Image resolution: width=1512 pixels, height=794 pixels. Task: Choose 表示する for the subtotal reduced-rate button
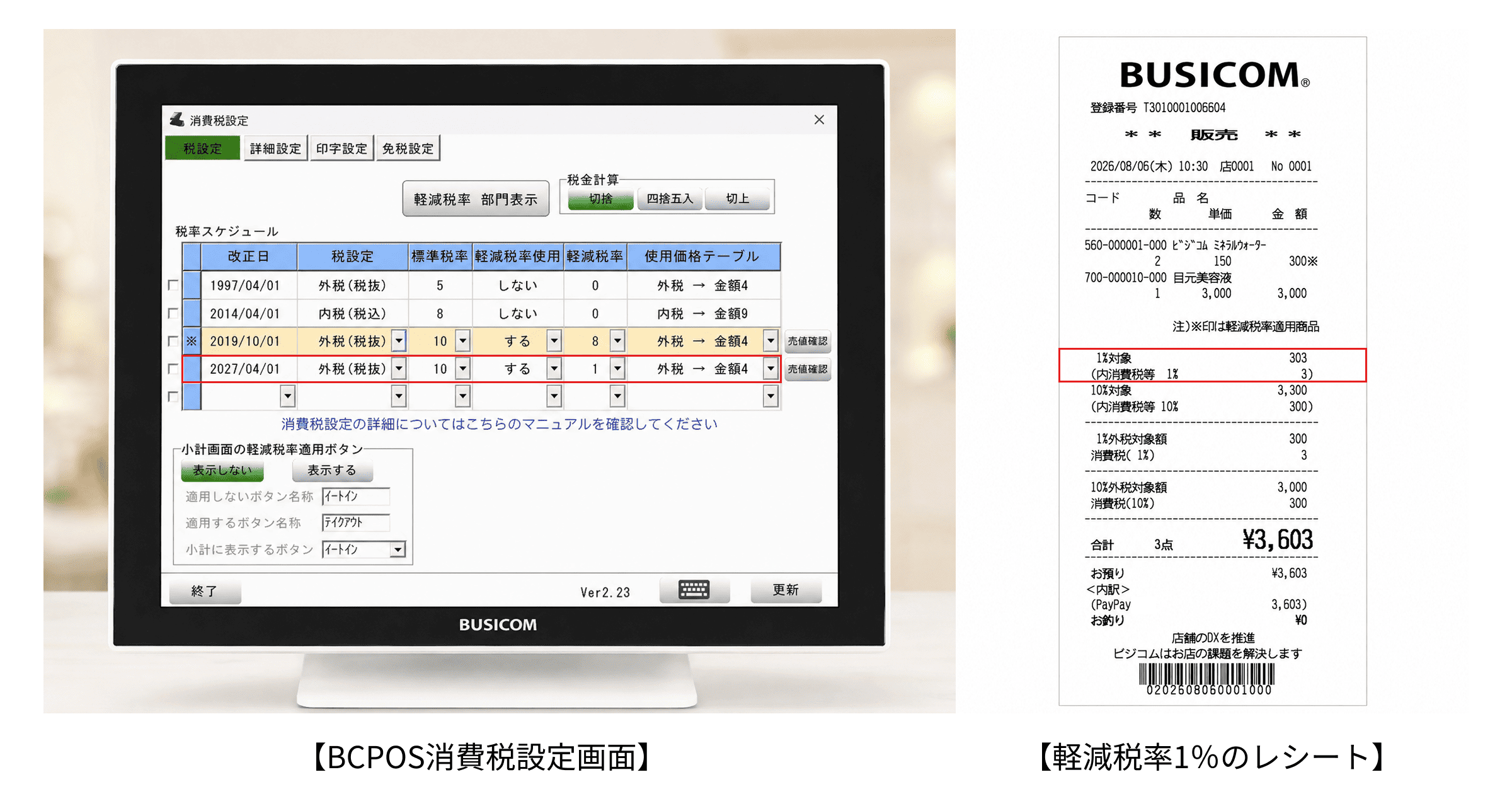[332, 471]
